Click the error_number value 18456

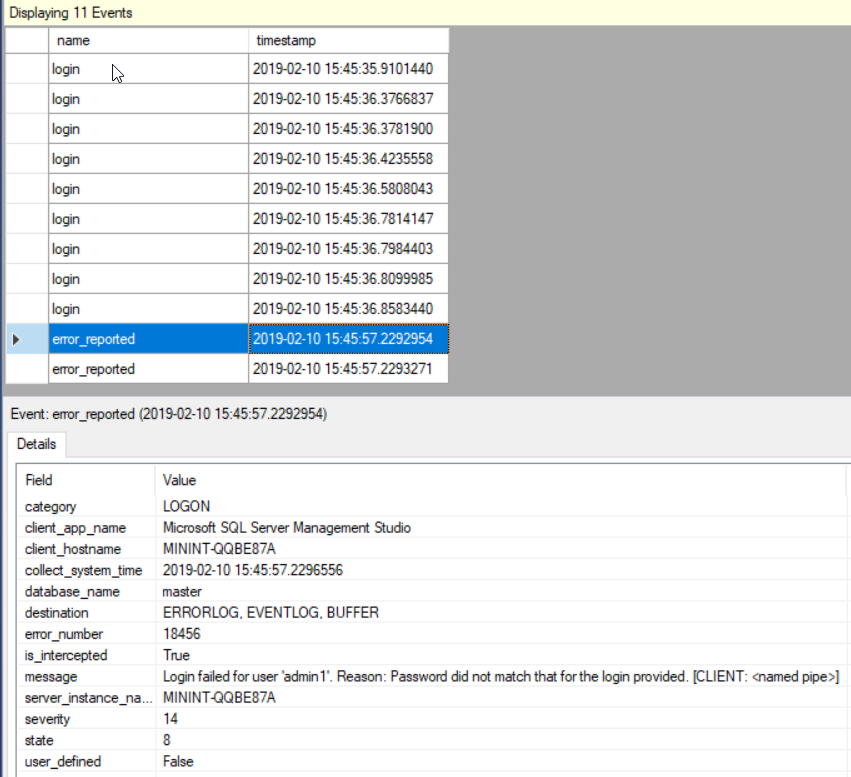coord(182,635)
